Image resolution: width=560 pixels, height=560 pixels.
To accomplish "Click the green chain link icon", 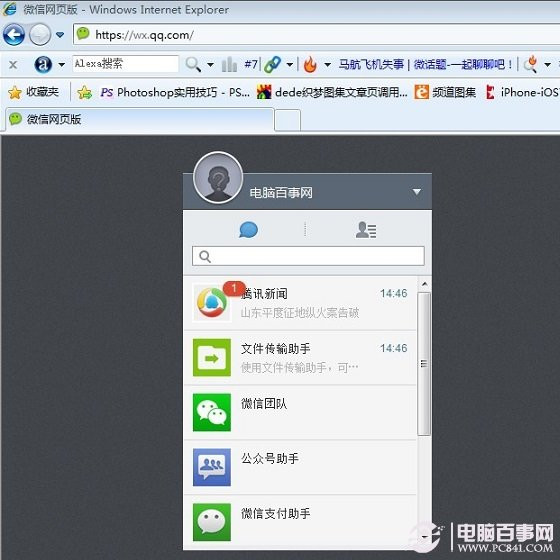I will tap(272, 65).
